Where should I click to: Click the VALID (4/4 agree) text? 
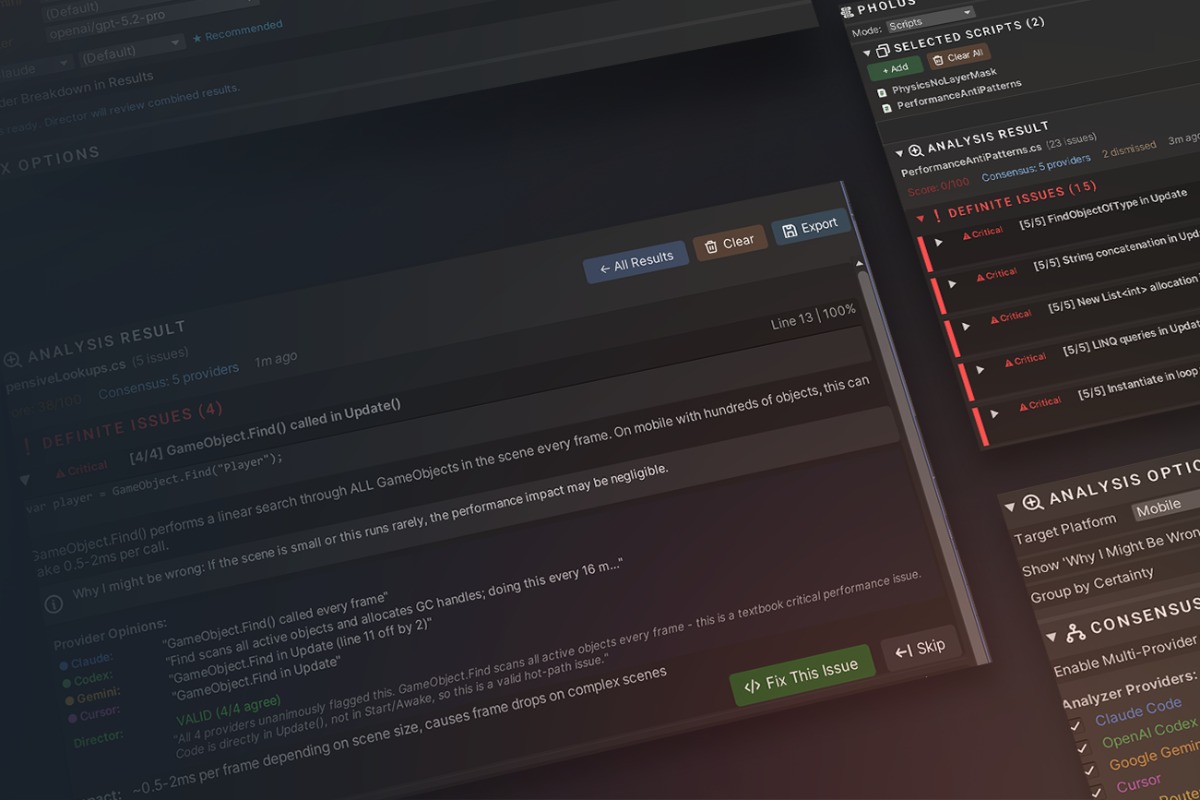point(229,710)
